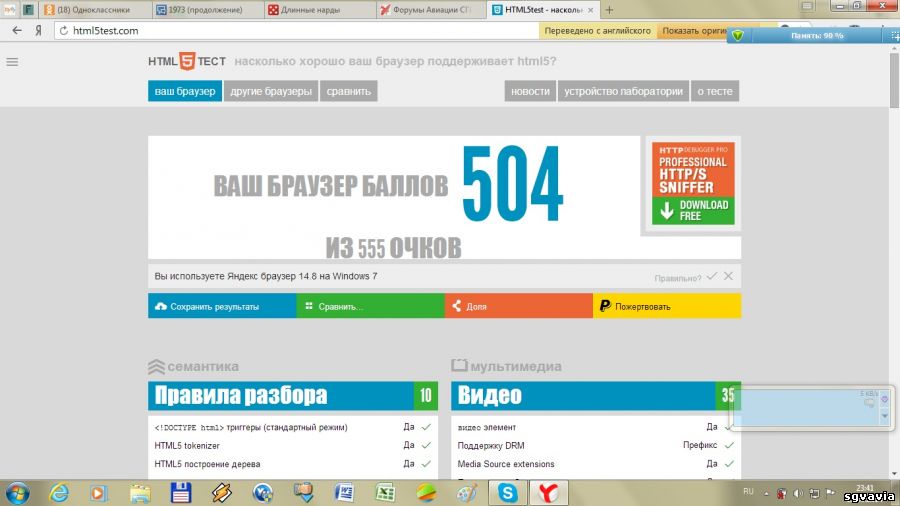The width and height of the screenshot is (900, 506).
Task: Open the 'другие браузеры' page tab
Action: coord(271,91)
